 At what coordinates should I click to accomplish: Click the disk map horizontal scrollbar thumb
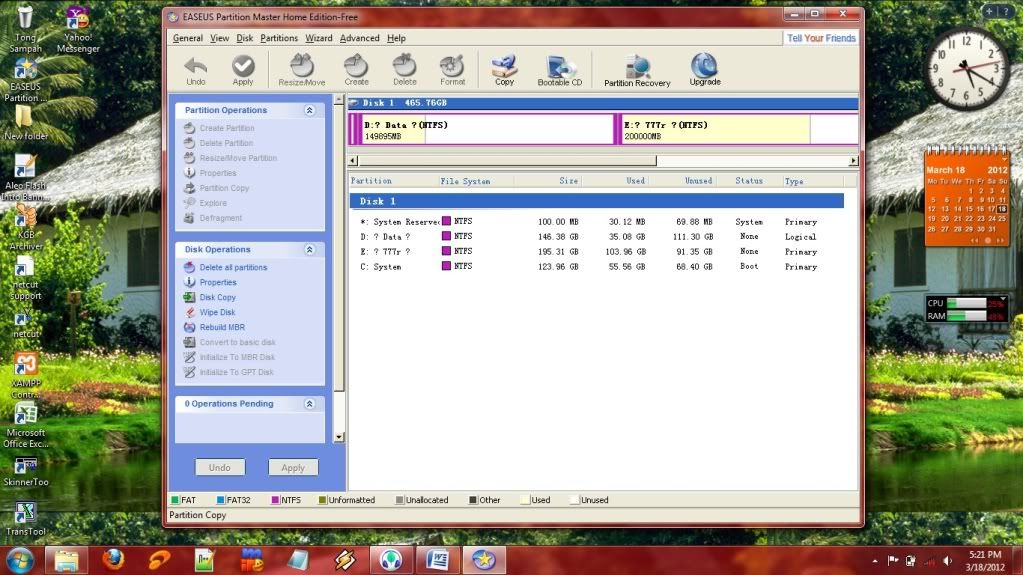pyautogui.click(x=508, y=161)
